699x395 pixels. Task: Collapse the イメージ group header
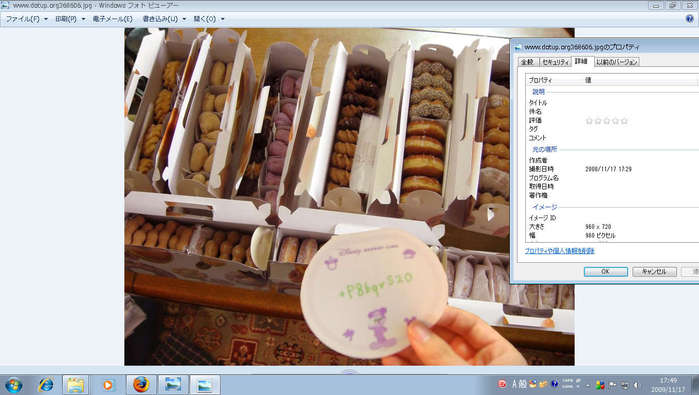tap(544, 207)
